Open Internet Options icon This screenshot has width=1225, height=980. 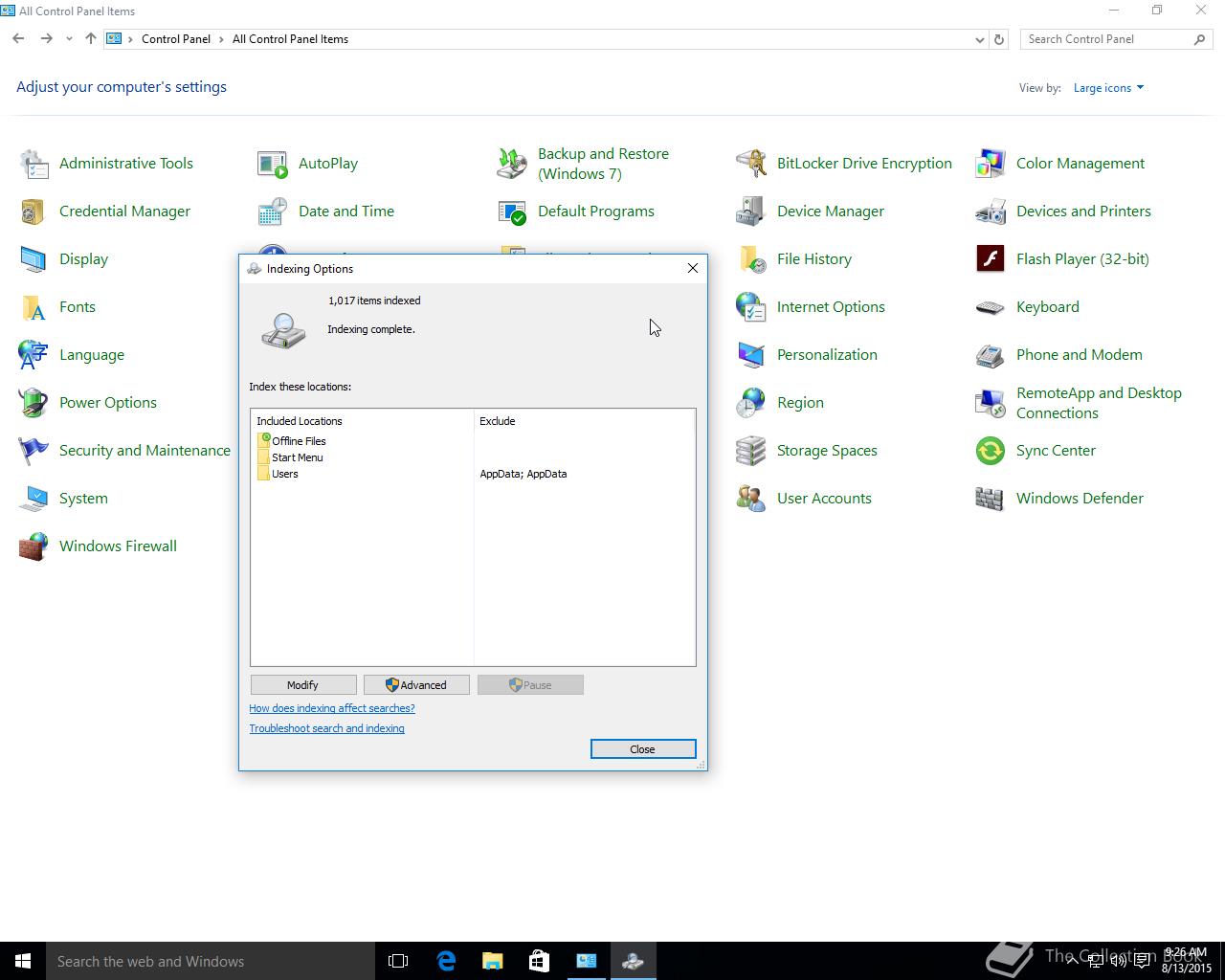(x=751, y=307)
